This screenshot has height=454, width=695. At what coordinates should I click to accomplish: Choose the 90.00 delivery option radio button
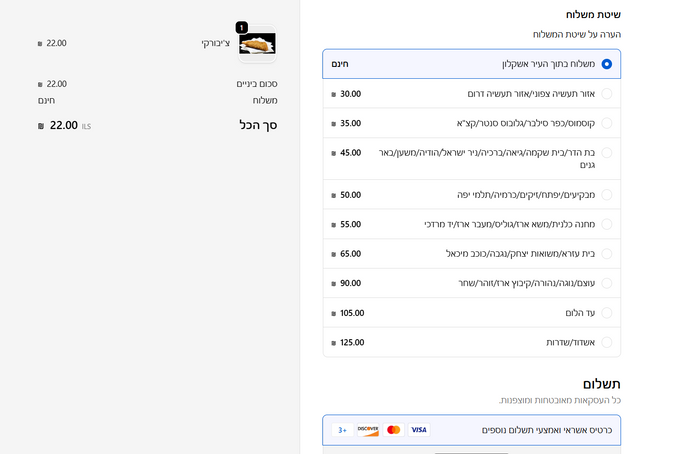pyautogui.click(x=606, y=283)
